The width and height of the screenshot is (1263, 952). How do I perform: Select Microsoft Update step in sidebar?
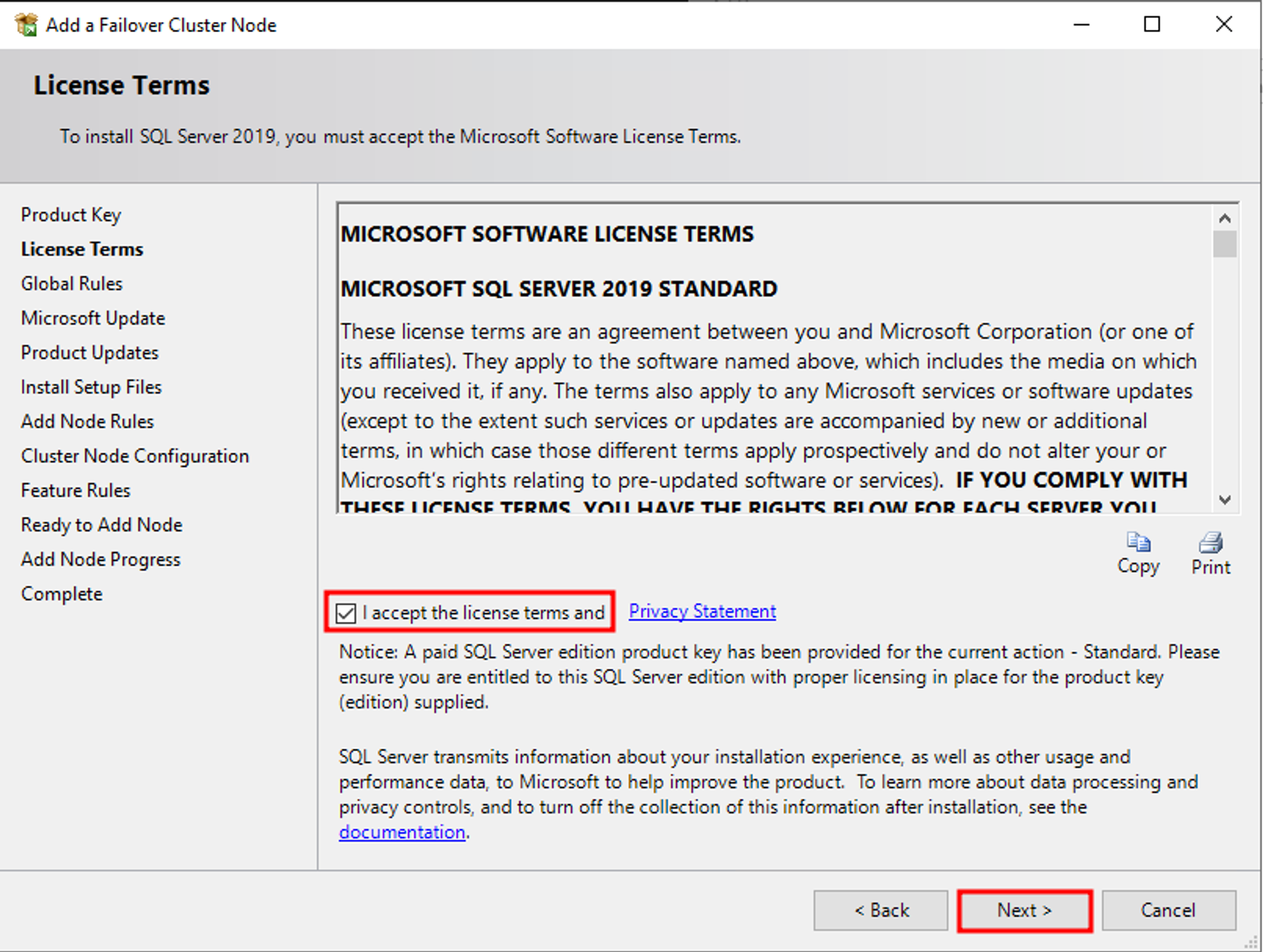93,318
